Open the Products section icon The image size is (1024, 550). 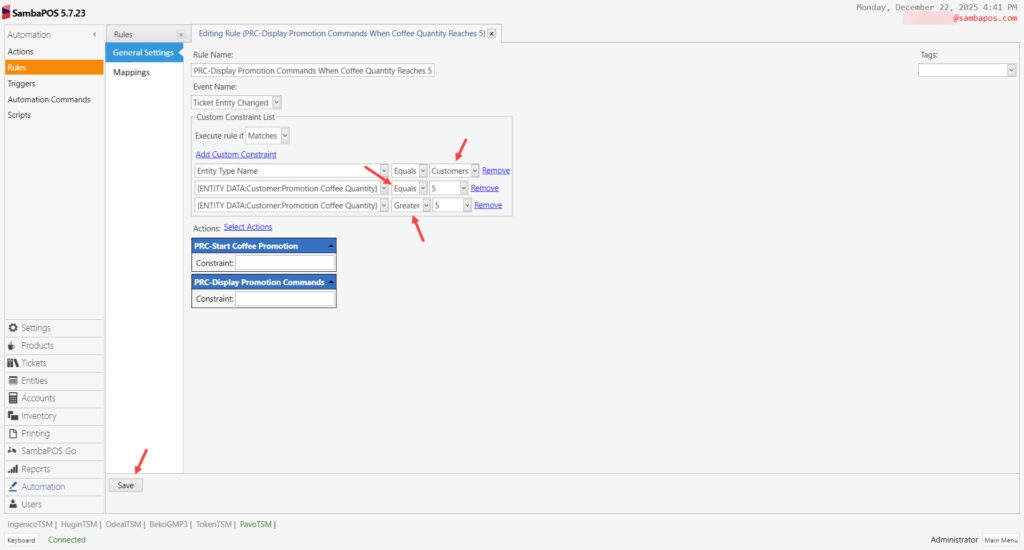pyautogui.click(x=13, y=346)
